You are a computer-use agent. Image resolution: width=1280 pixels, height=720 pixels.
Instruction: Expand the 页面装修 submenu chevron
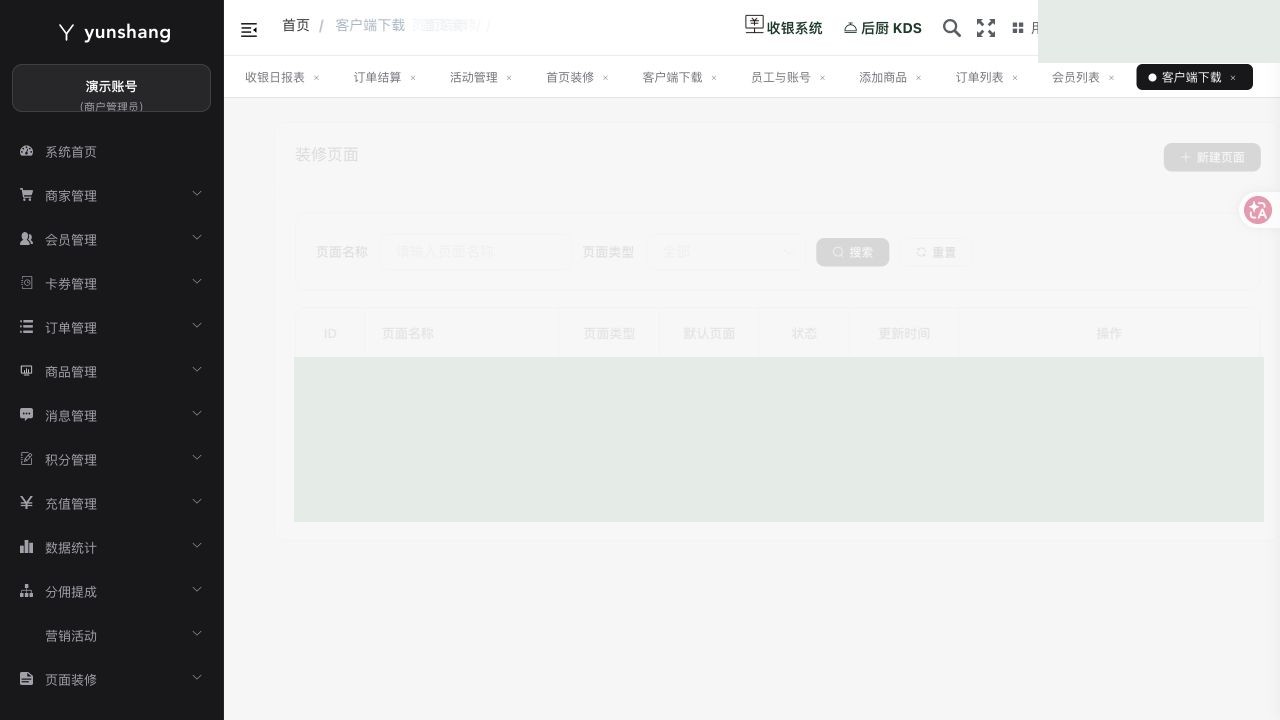197,678
